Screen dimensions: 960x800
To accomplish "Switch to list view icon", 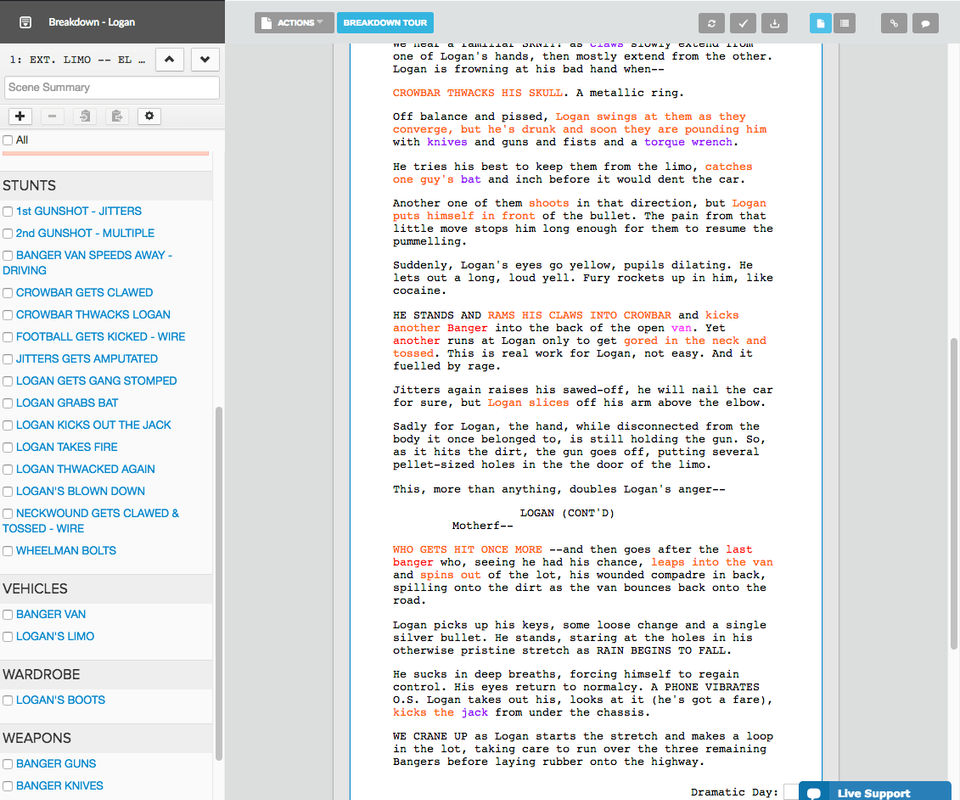I will (x=844, y=23).
